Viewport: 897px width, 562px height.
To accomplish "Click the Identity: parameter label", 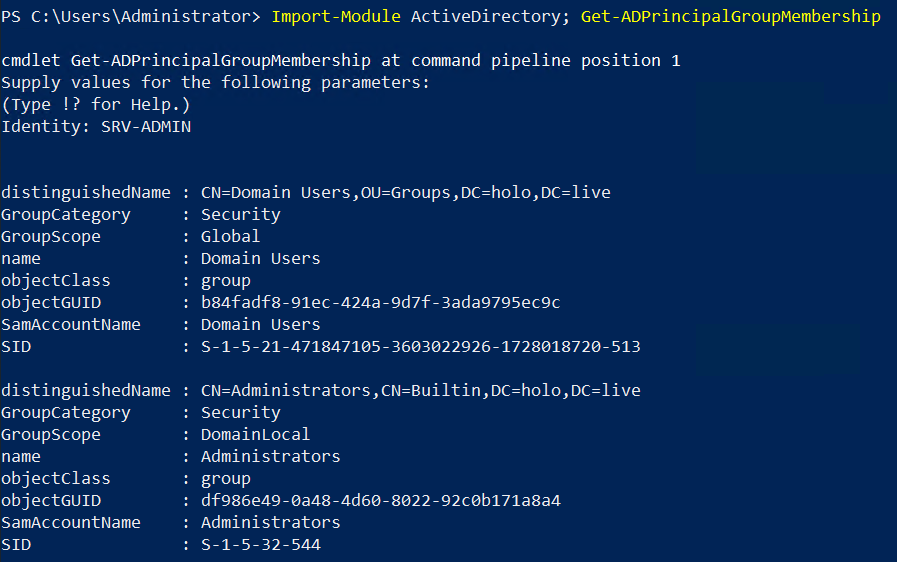I will [x=46, y=127].
